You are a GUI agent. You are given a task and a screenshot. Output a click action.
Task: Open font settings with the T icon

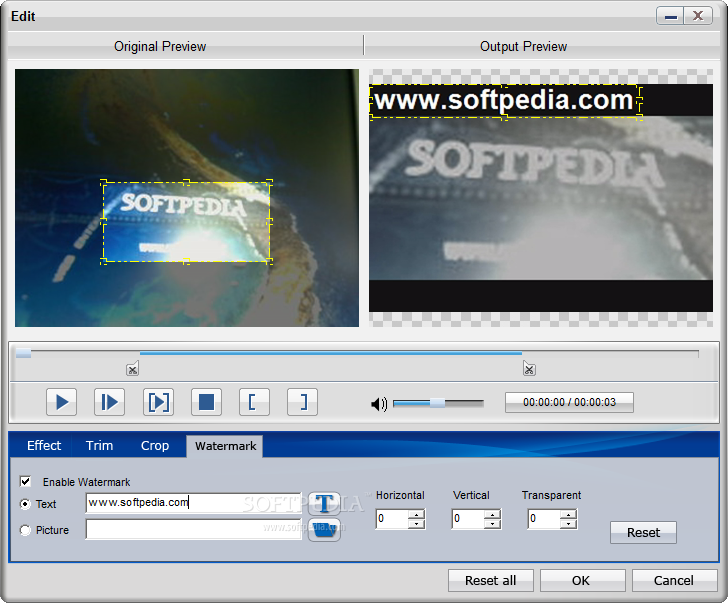point(324,504)
